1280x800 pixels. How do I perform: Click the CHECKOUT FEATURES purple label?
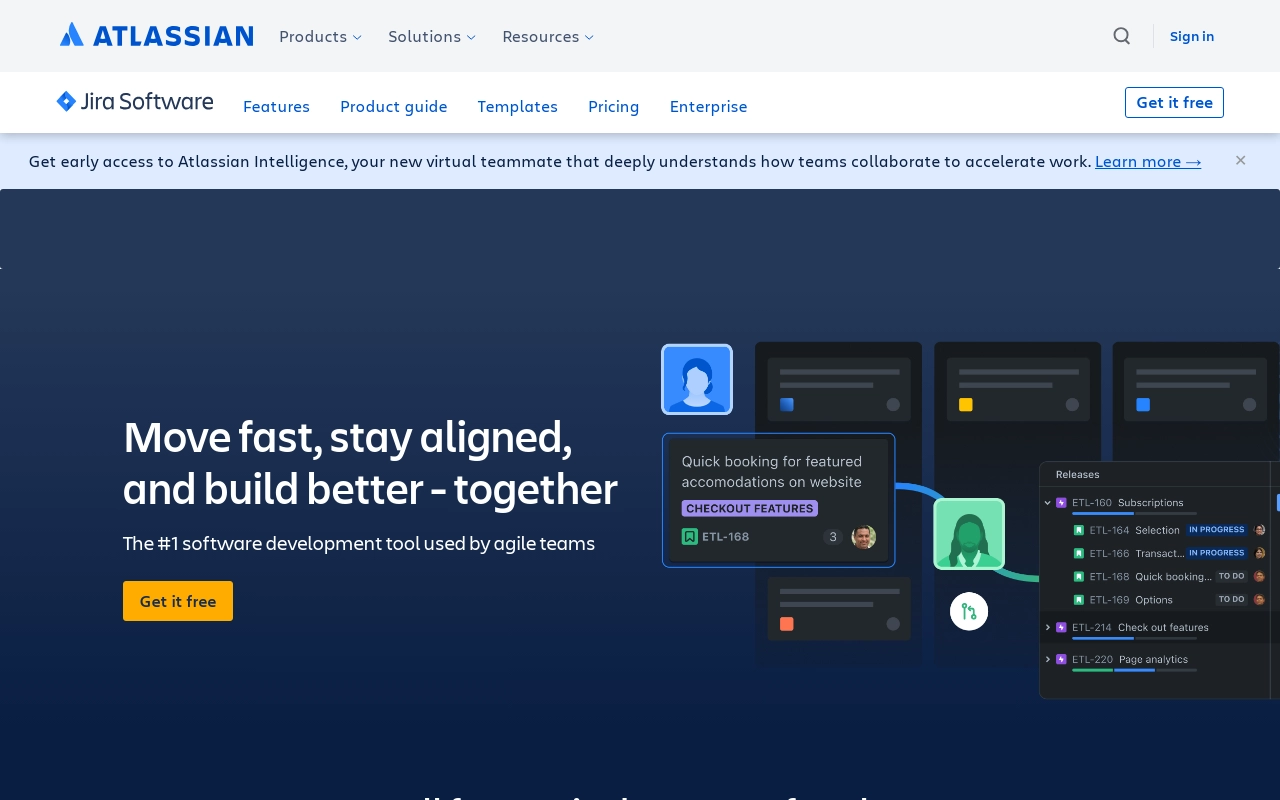pos(750,508)
